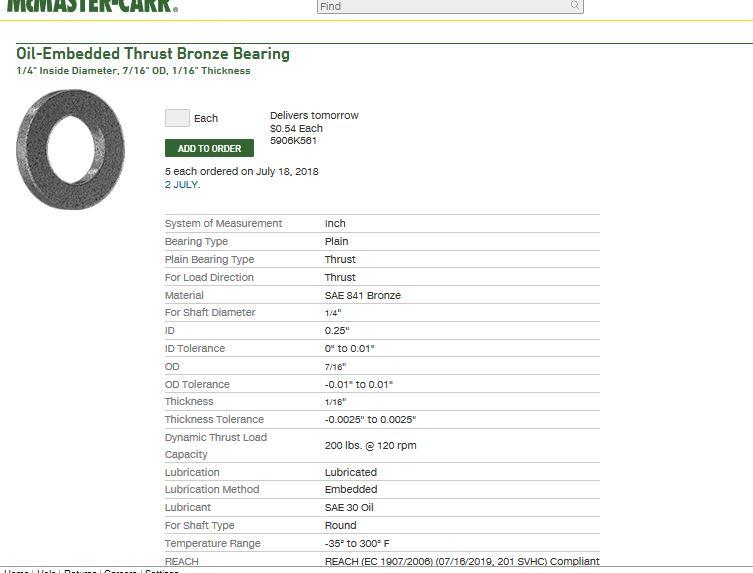Click the 'SAE 841 Bronze' material value
This screenshot has height=573, width=753.
pos(363,295)
